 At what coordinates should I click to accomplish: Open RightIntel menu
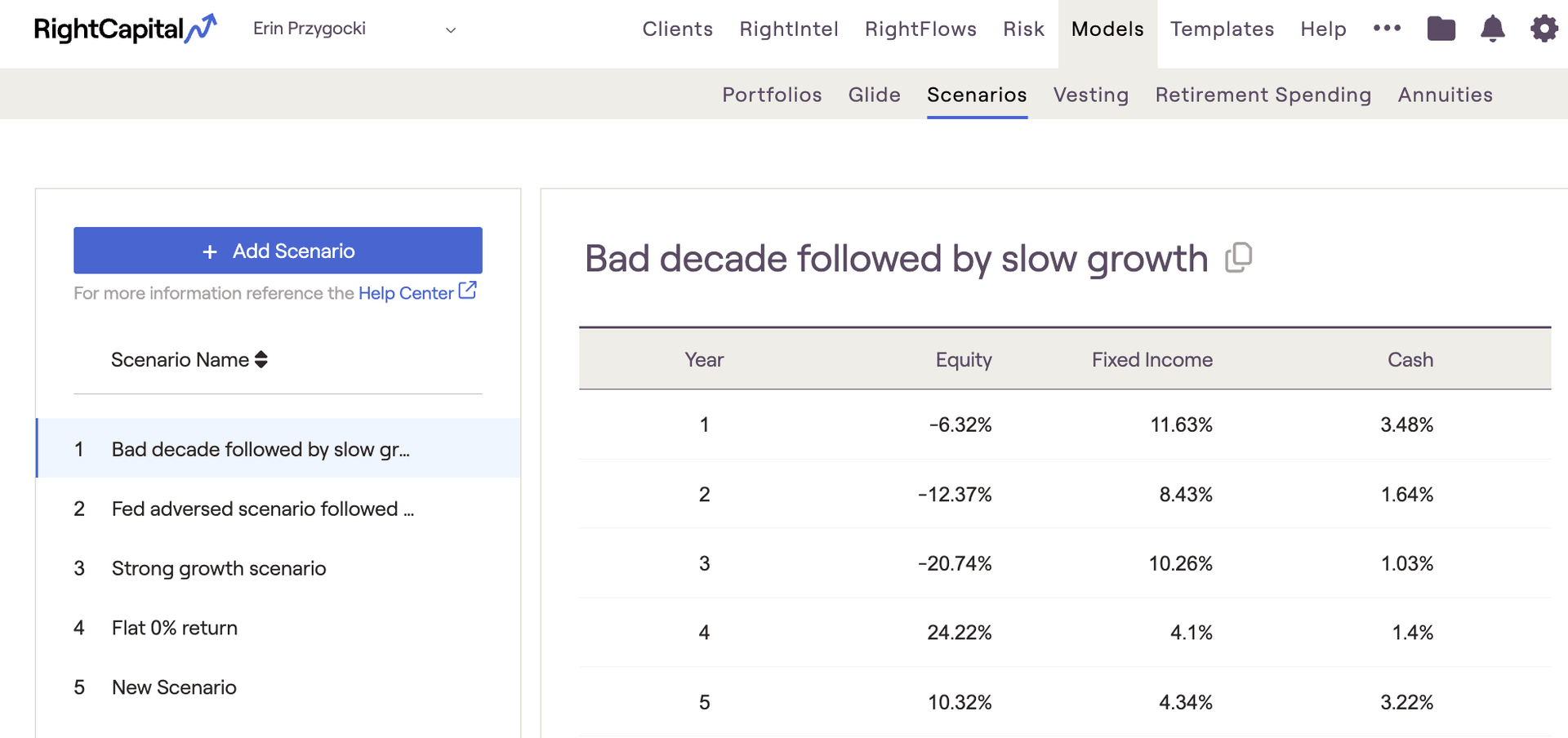tap(789, 29)
